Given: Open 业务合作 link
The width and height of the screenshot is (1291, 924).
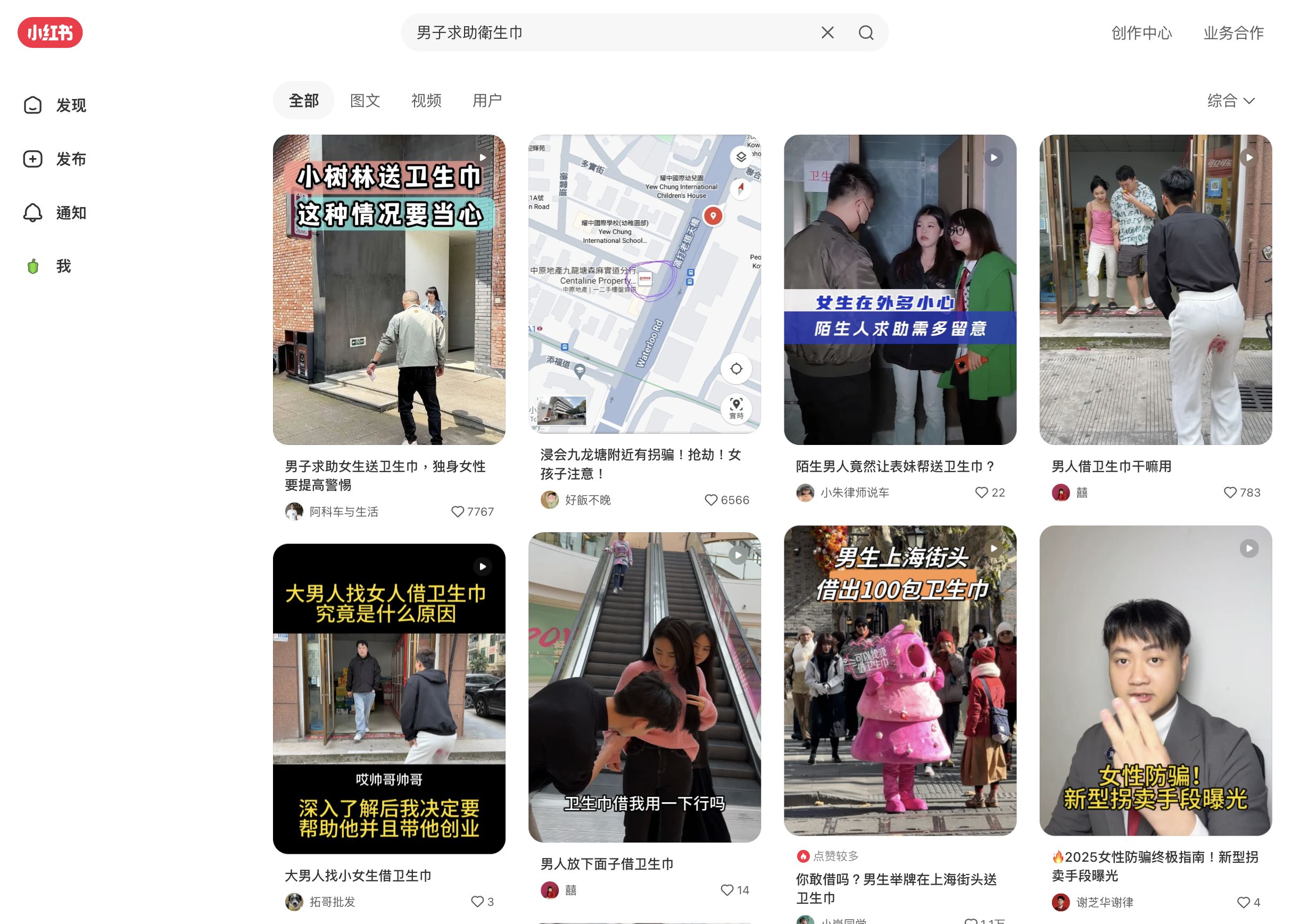Looking at the screenshot, I should click(1233, 33).
